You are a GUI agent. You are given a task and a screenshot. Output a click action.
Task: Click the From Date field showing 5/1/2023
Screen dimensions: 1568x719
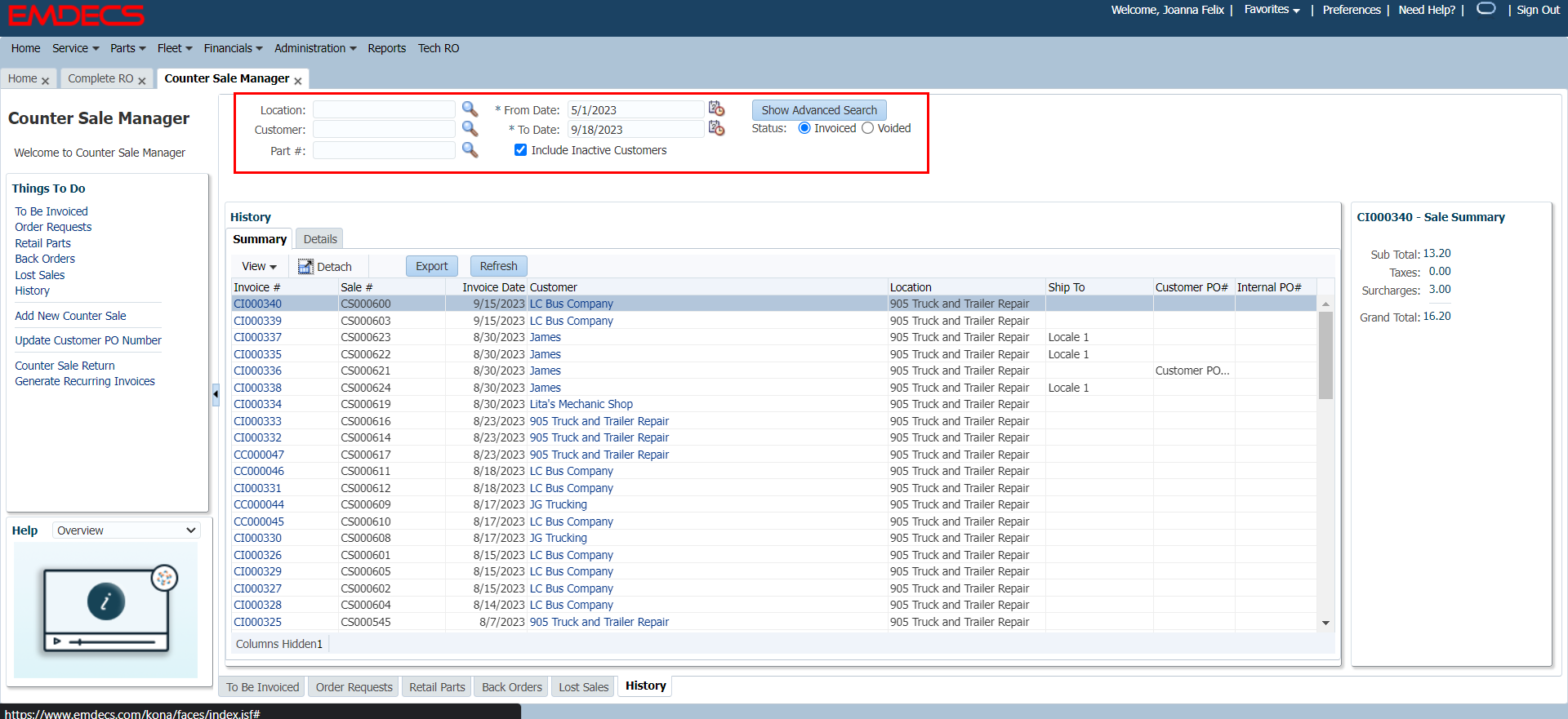coord(635,109)
